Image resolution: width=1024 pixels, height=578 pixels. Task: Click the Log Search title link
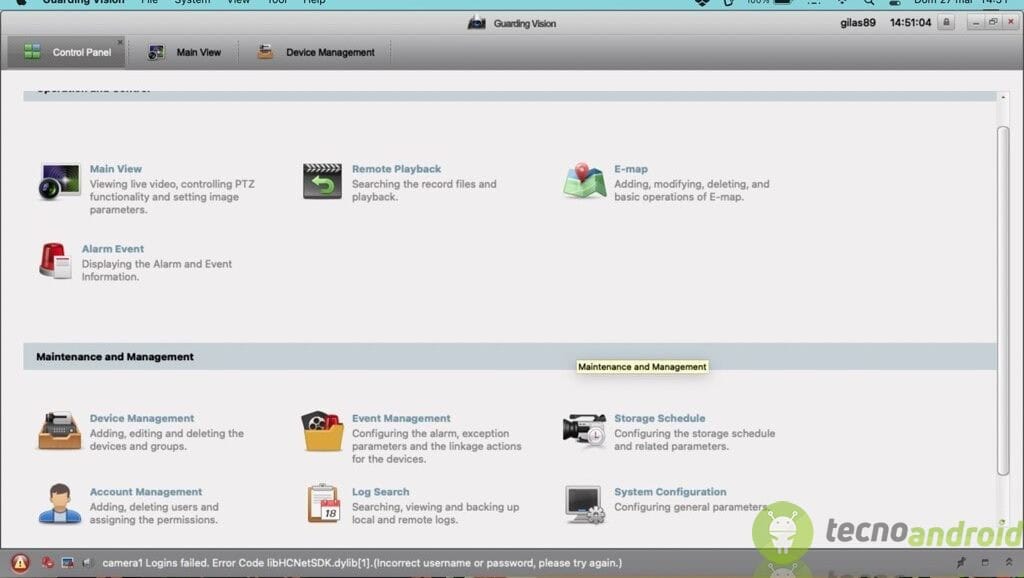pyautogui.click(x=381, y=492)
